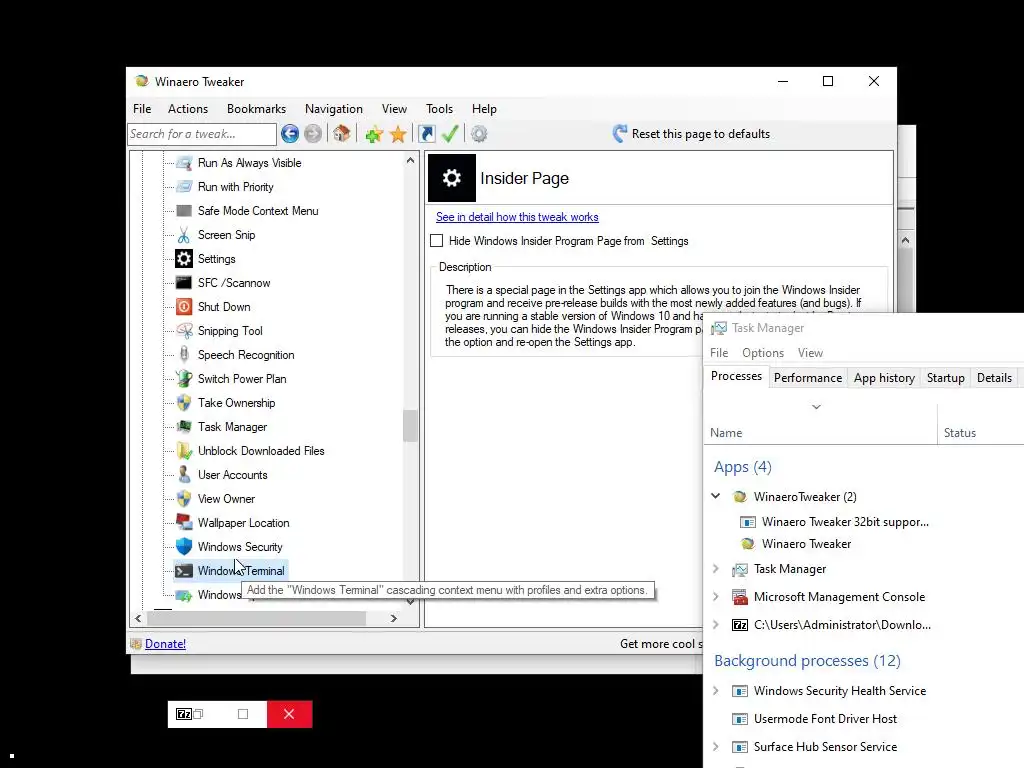The height and width of the screenshot is (768, 1024).
Task: Click the Take Ownership shield icon
Action: pyautogui.click(x=184, y=403)
